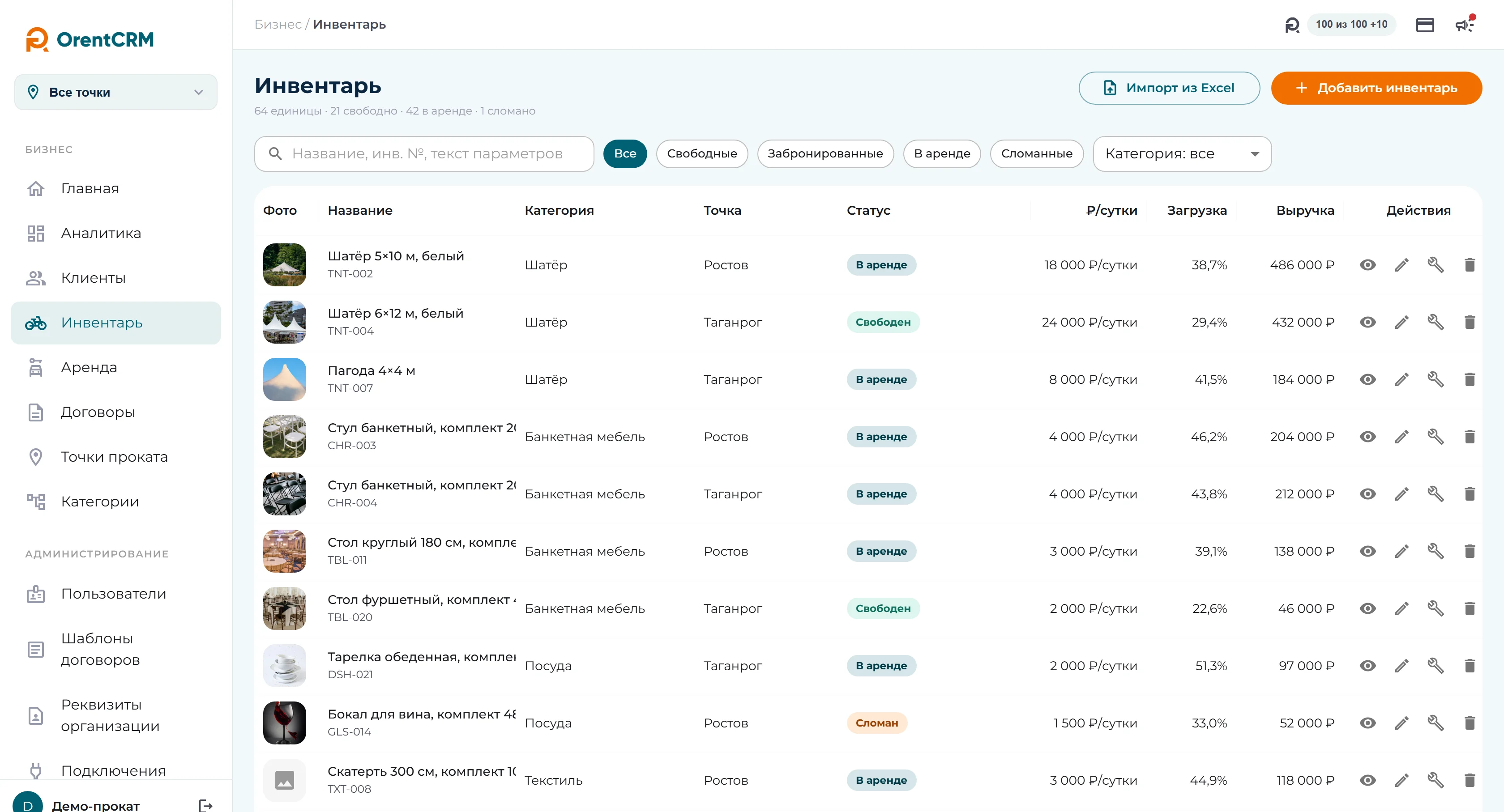Show only В аренде items

click(942, 153)
